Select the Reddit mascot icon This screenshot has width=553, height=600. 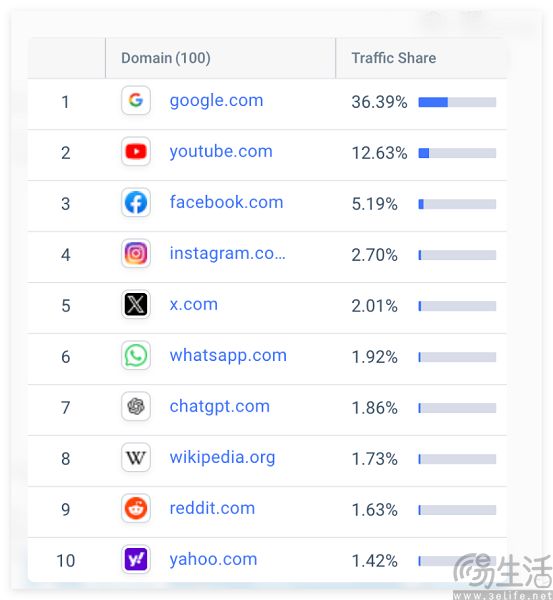tap(136, 508)
